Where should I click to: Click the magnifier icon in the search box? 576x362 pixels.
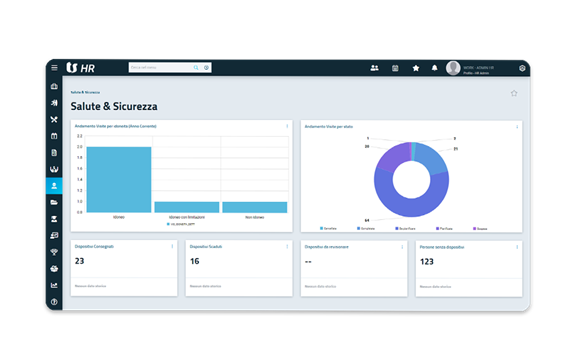pos(196,68)
